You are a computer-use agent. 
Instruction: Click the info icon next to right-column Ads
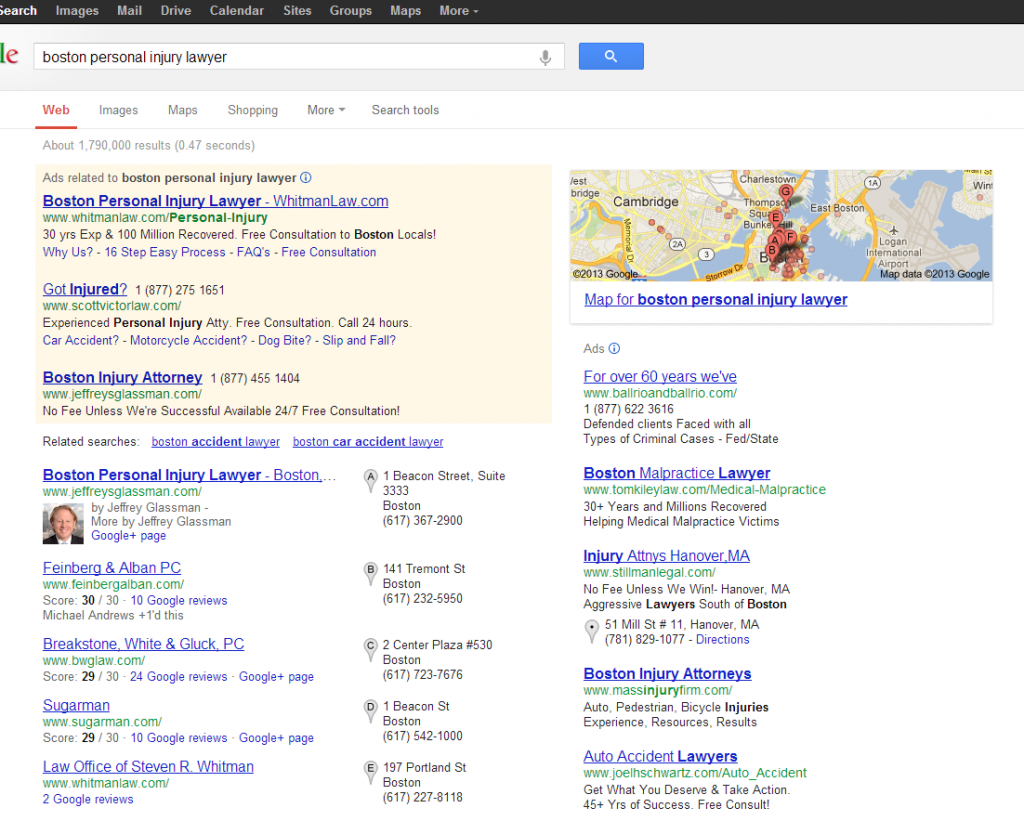[x=615, y=349]
